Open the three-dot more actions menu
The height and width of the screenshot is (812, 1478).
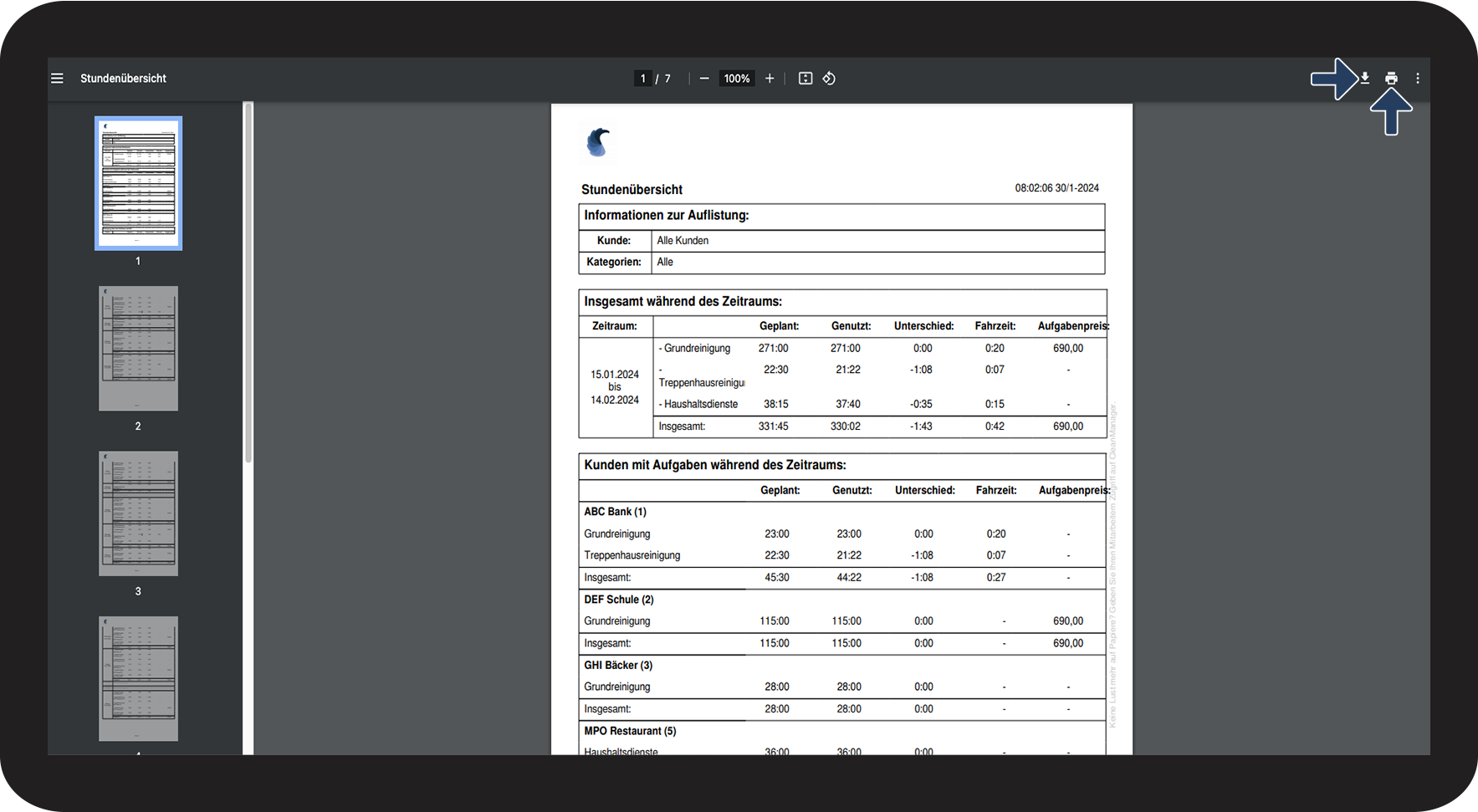(x=1418, y=79)
